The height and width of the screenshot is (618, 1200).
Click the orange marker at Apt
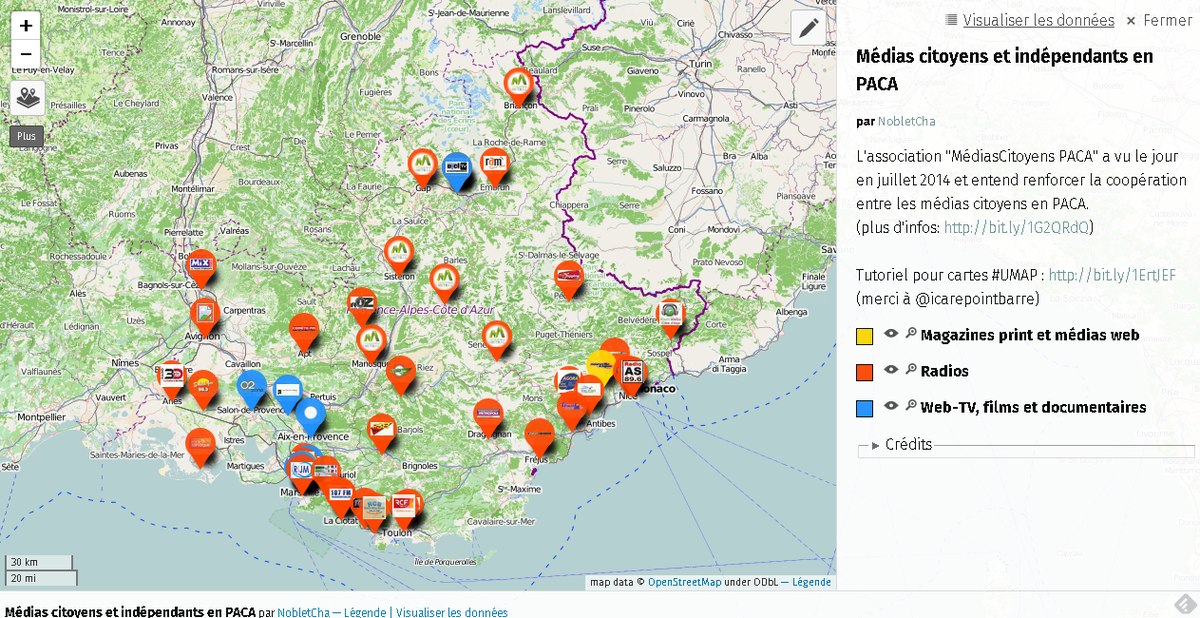point(303,332)
